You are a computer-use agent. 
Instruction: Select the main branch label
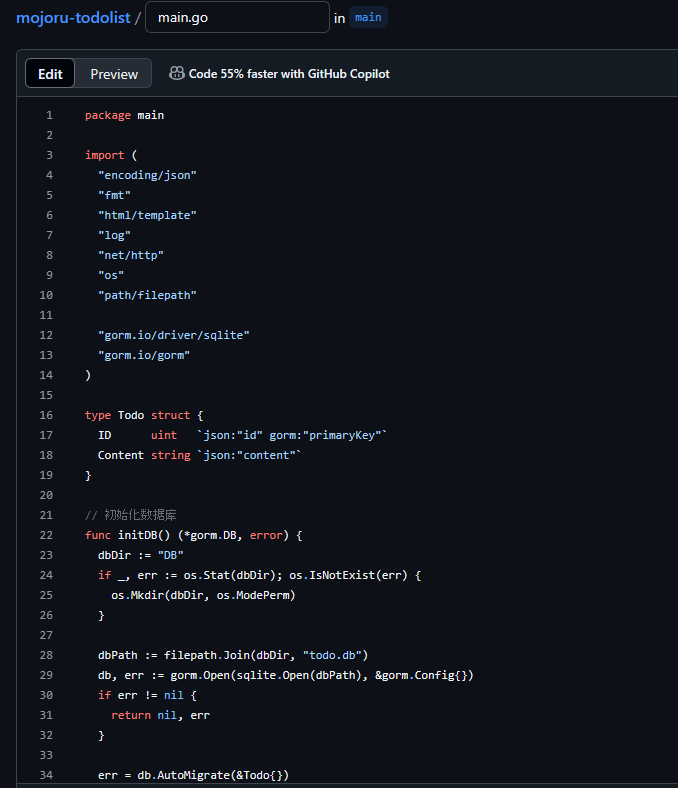pos(368,18)
